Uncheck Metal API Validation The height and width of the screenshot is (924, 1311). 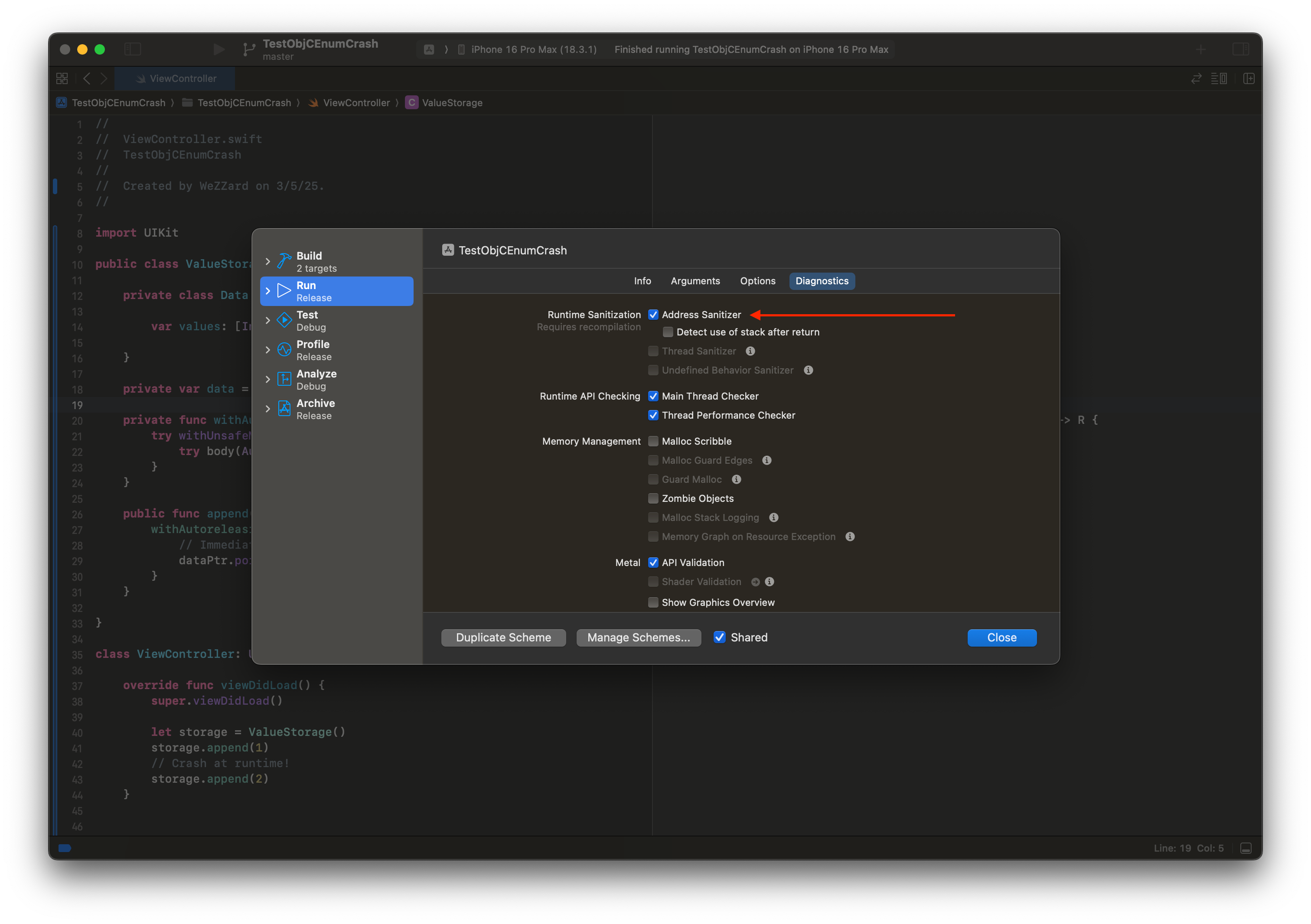[x=653, y=562]
